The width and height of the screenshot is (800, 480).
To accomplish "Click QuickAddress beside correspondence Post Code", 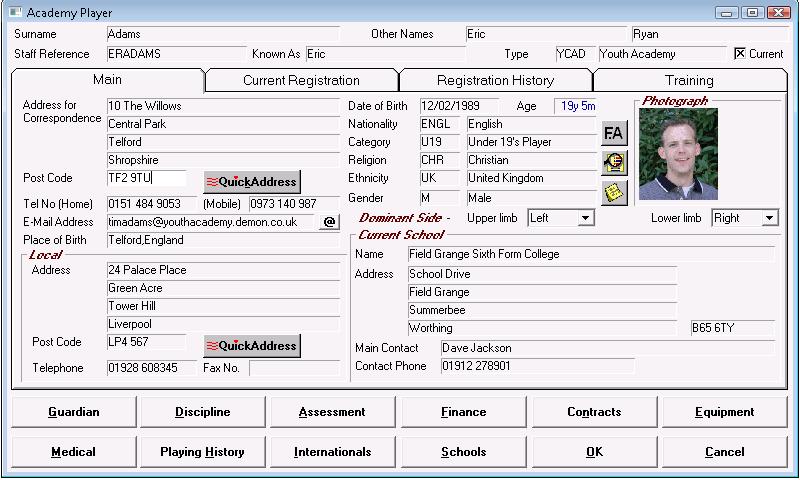I will coord(252,182).
